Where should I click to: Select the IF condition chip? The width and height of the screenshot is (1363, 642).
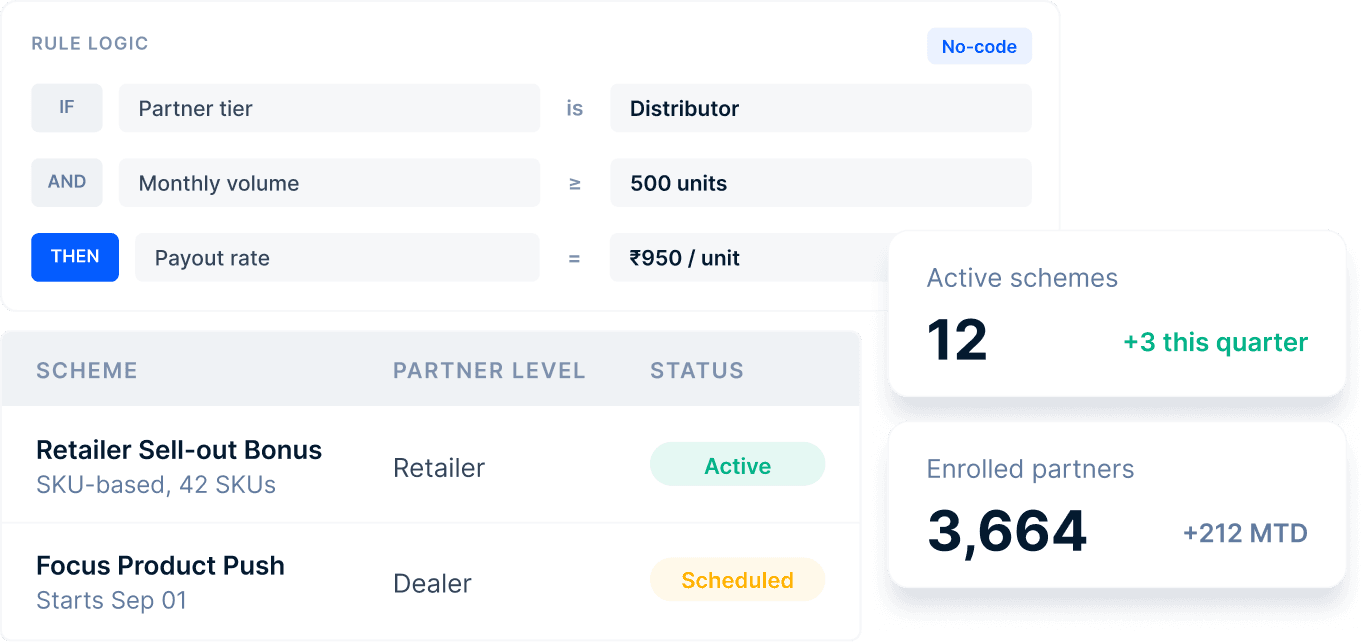coord(67,108)
